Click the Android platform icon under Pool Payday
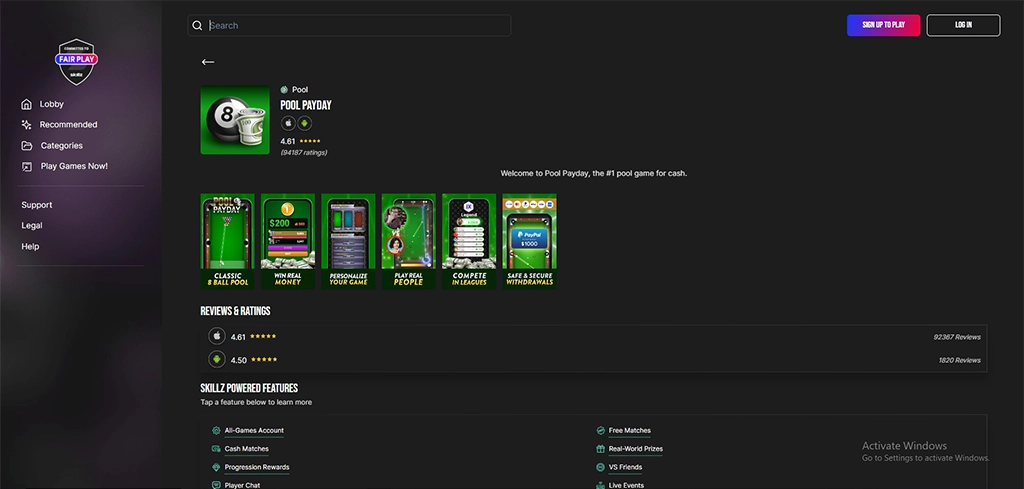1024x489 pixels. 304,123
